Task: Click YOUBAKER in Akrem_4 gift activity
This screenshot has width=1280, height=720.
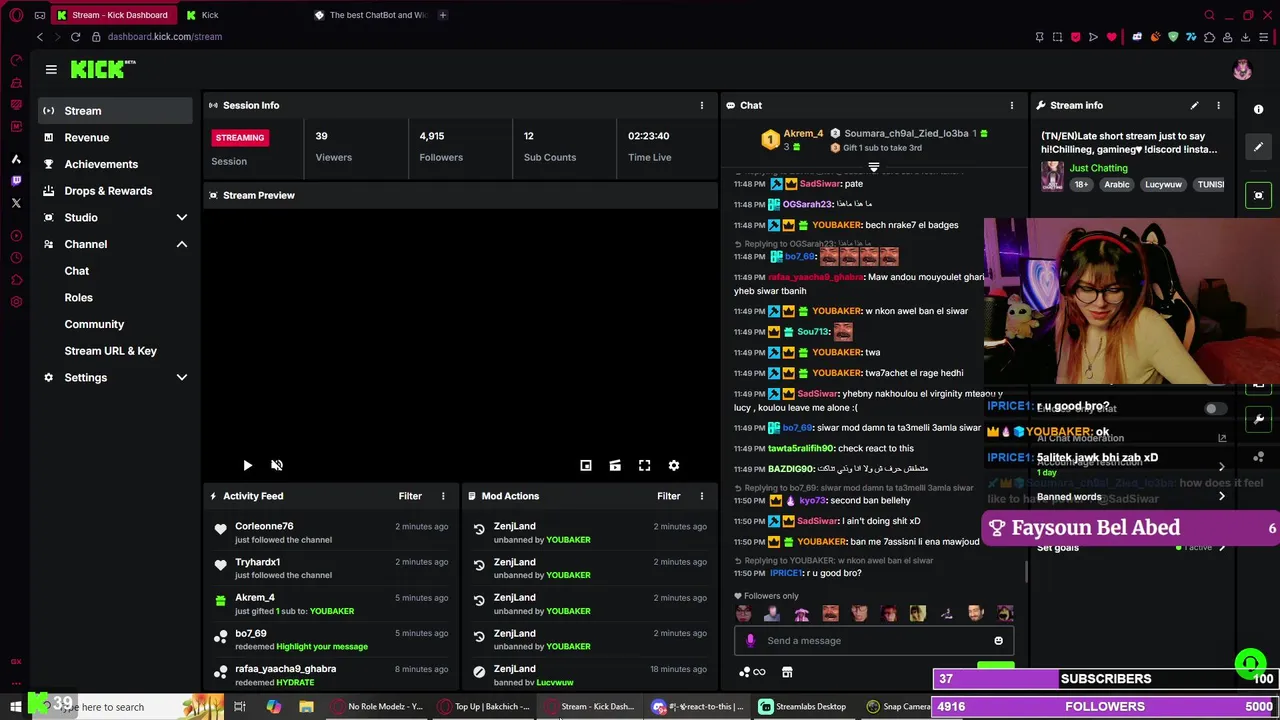Action: (331, 611)
